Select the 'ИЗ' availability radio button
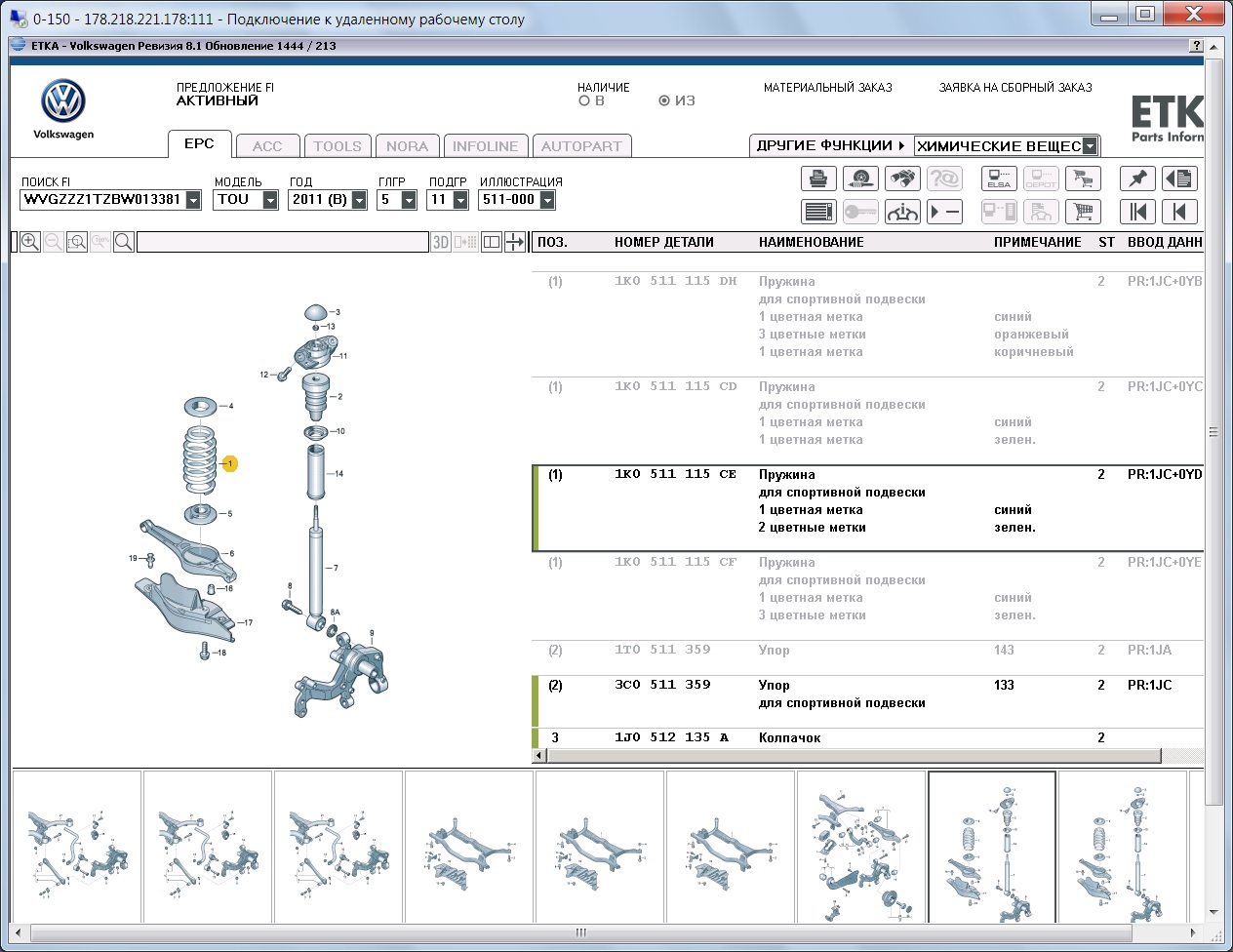Viewport: 1233px width, 952px height. coord(664,100)
